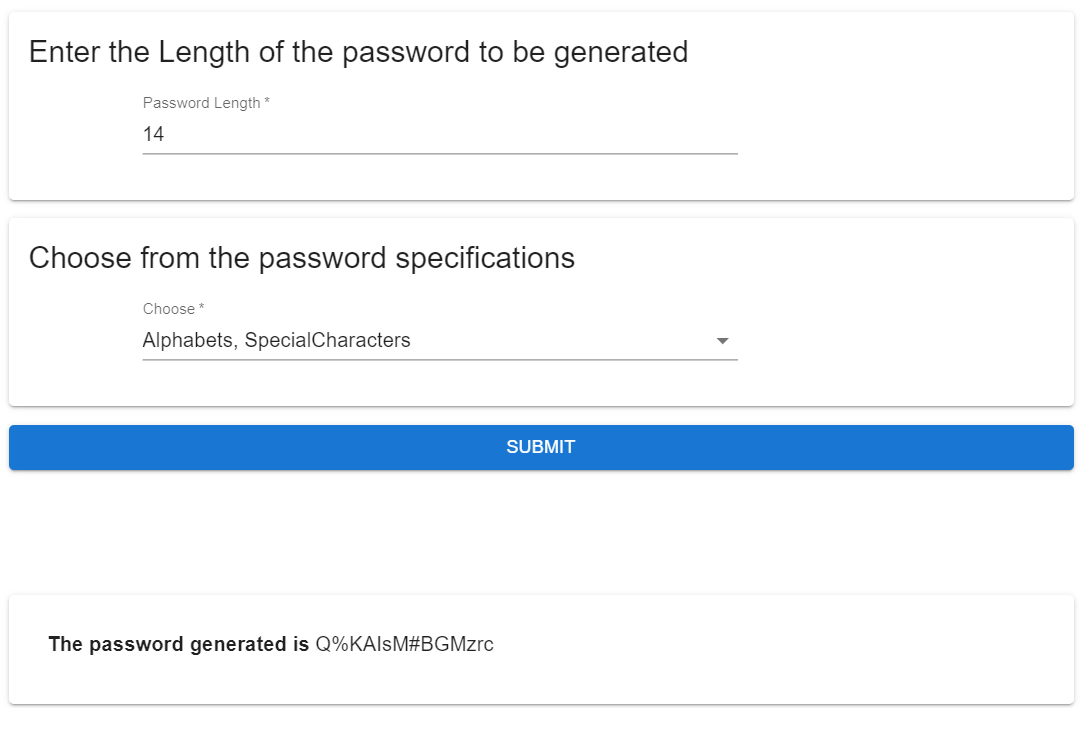
Task: Click the "Password Length *" label
Action: pos(206,103)
